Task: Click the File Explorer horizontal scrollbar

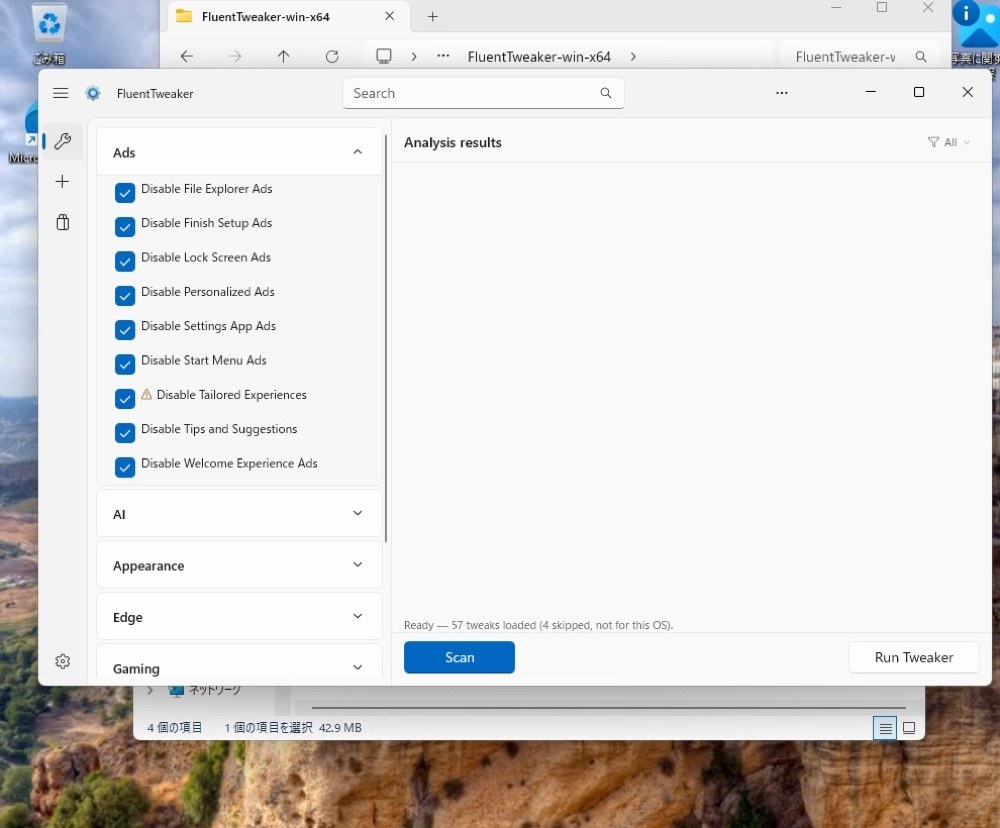Action: click(x=608, y=707)
